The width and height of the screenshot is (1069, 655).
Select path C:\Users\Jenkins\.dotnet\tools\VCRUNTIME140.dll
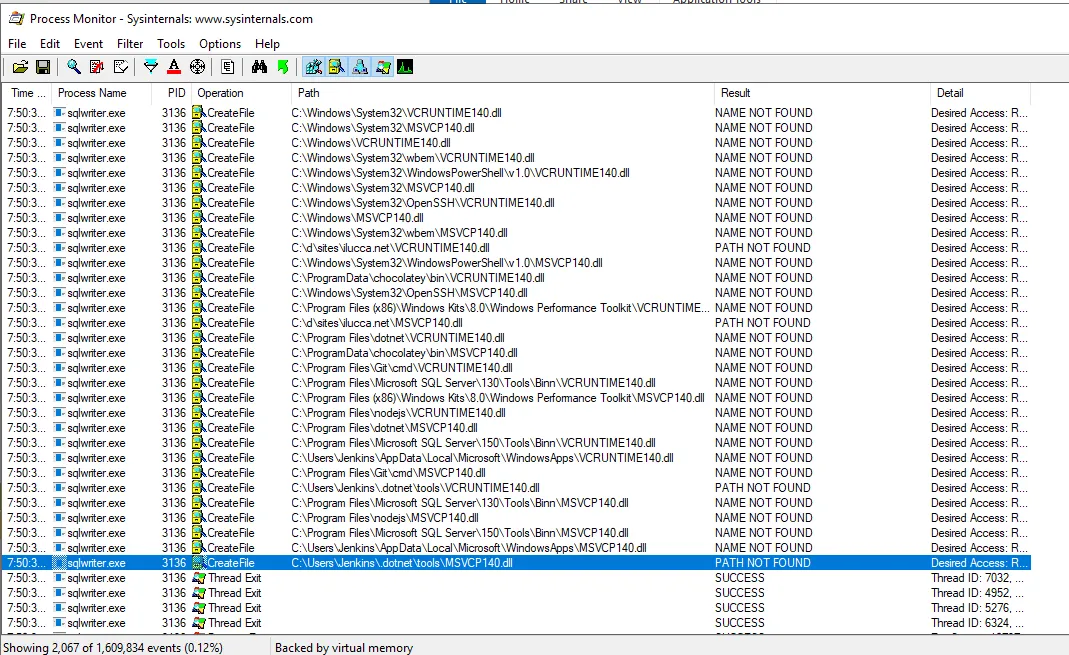[415, 487]
